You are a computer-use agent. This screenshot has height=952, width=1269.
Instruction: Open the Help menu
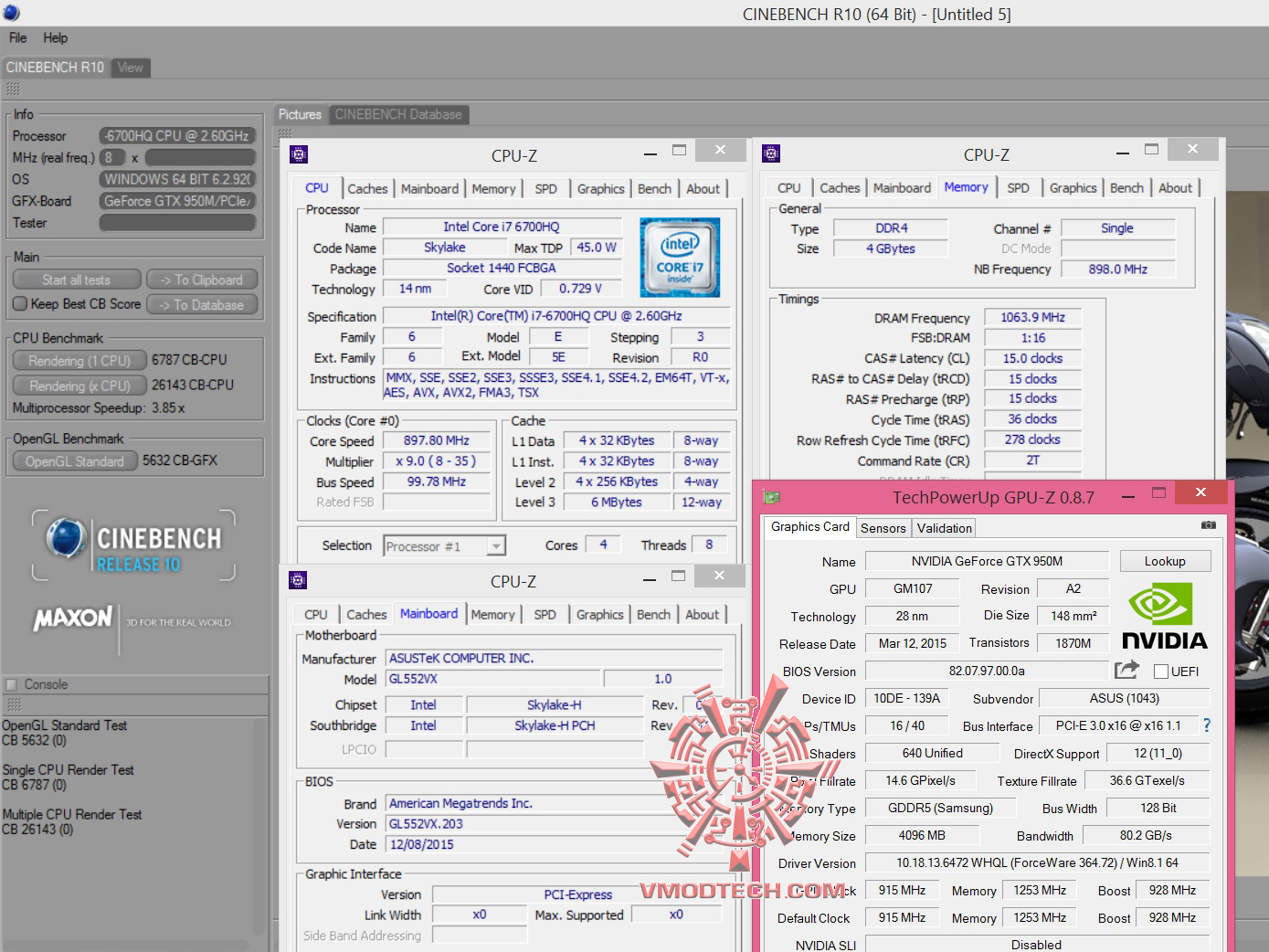pos(56,37)
